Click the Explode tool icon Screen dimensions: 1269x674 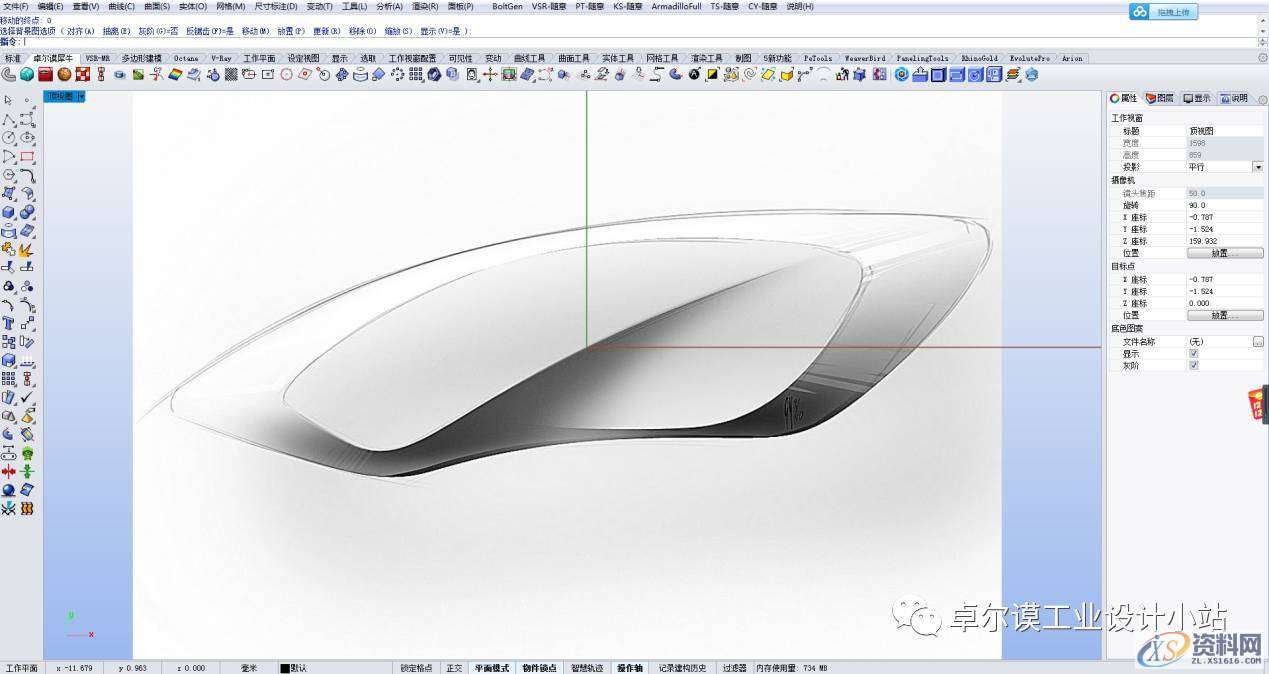coord(27,250)
